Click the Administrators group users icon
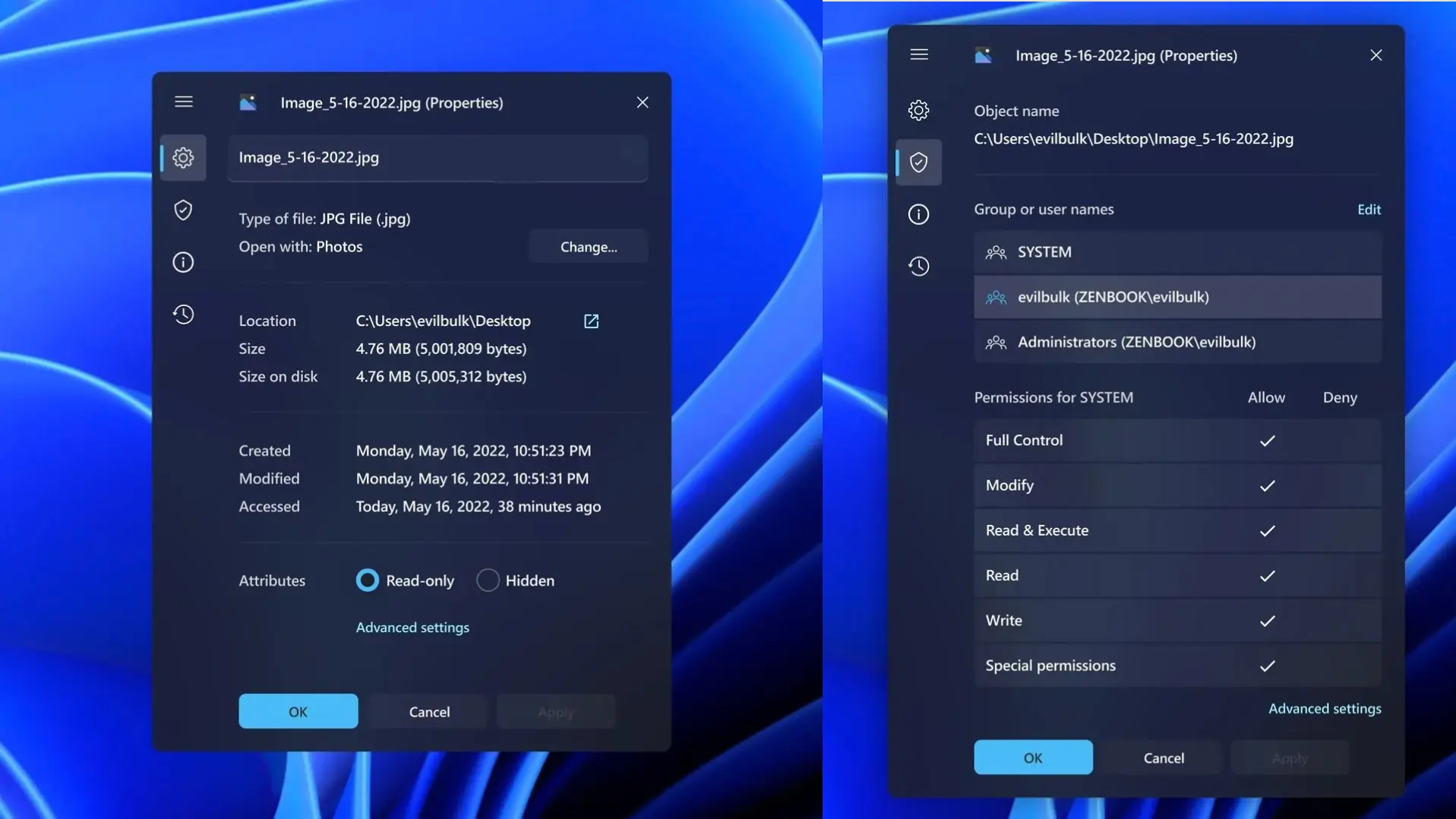Viewport: 1456px width, 819px height. pyautogui.click(x=996, y=343)
